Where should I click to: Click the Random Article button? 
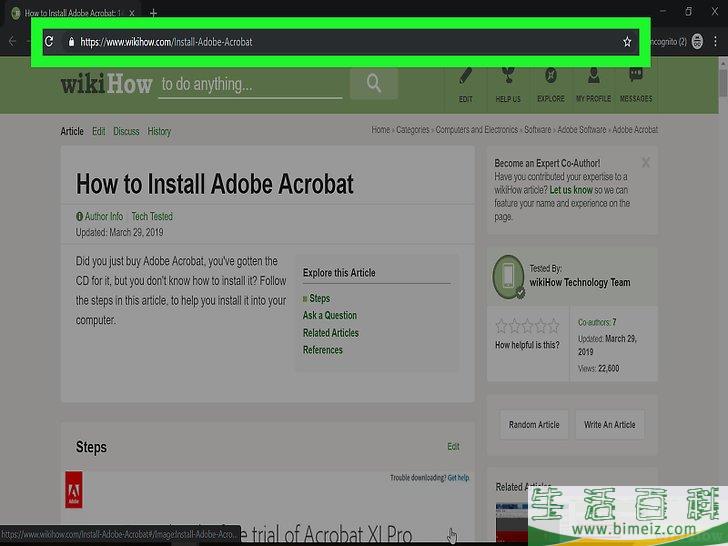click(x=534, y=424)
